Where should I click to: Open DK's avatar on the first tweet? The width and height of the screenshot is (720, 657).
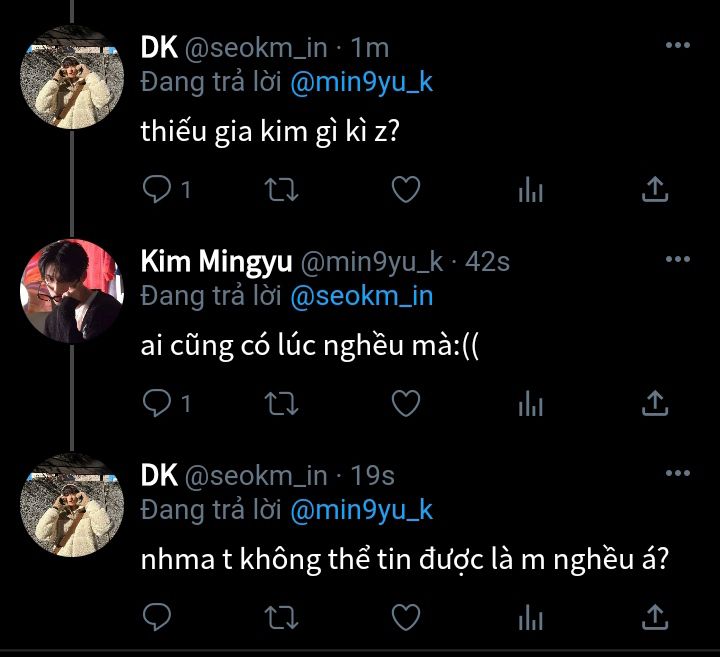tap(71, 77)
